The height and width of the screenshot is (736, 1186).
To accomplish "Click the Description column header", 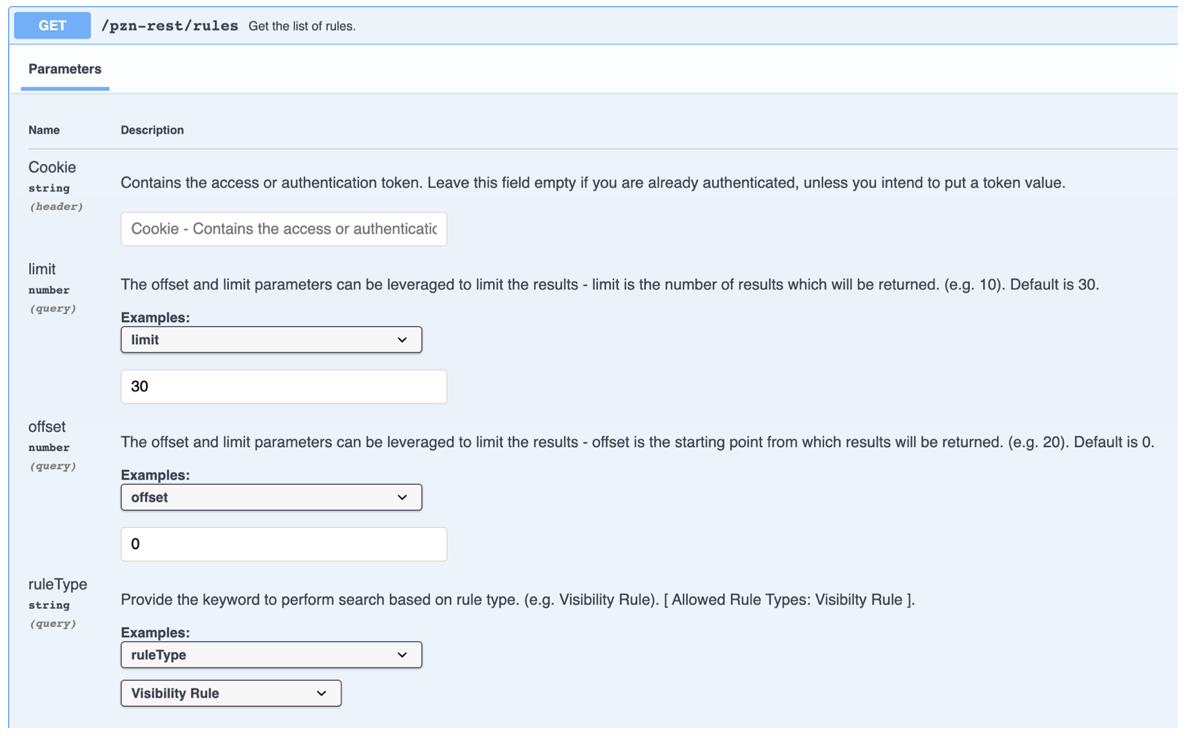I will click(152, 130).
